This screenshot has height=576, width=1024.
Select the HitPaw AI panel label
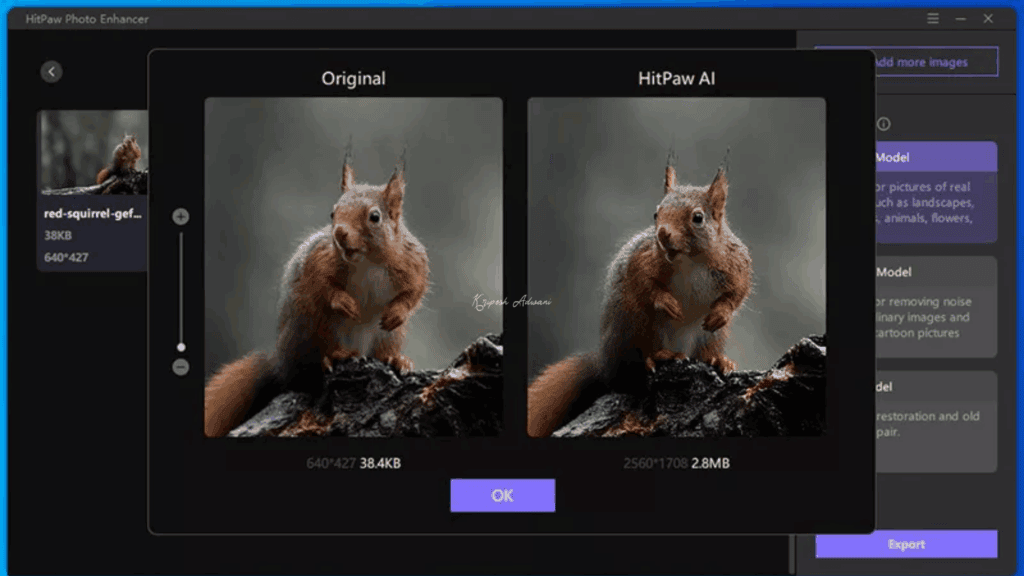(675, 77)
